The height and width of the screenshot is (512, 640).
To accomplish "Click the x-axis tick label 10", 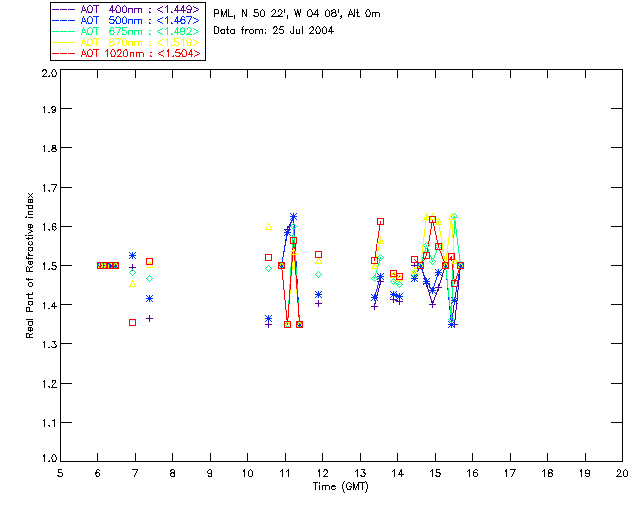I will coord(247,473).
